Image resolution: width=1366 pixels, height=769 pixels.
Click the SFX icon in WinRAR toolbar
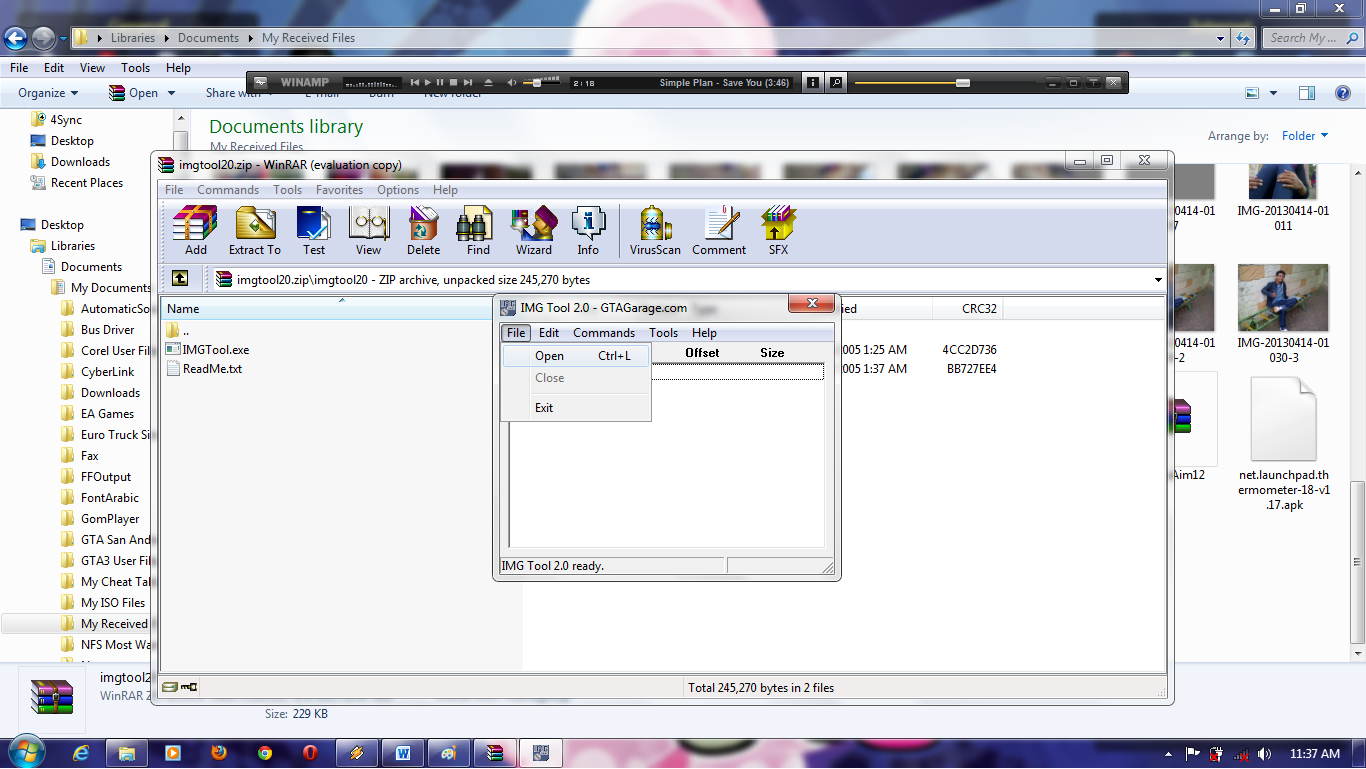click(x=778, y=231)
